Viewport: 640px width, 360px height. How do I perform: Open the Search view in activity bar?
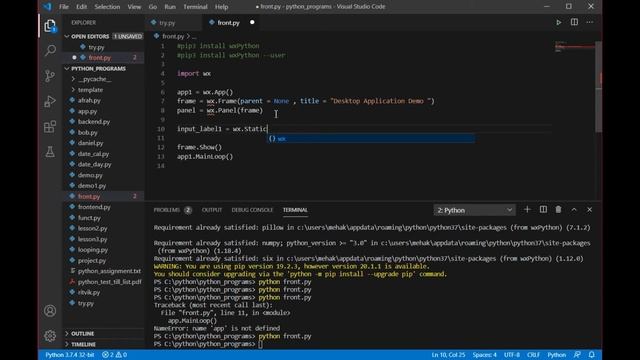point(50,50)
